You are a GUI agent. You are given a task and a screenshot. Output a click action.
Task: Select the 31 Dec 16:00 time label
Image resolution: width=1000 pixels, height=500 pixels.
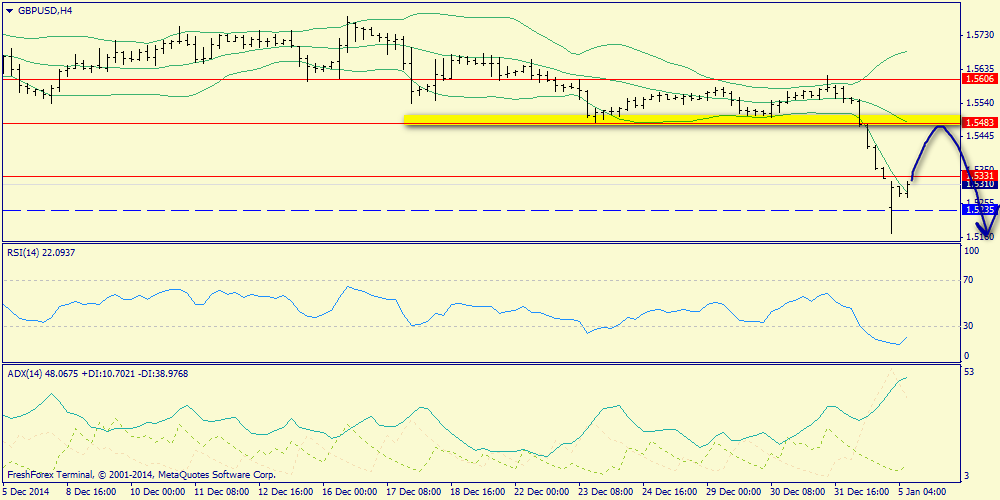pos(860,492)
